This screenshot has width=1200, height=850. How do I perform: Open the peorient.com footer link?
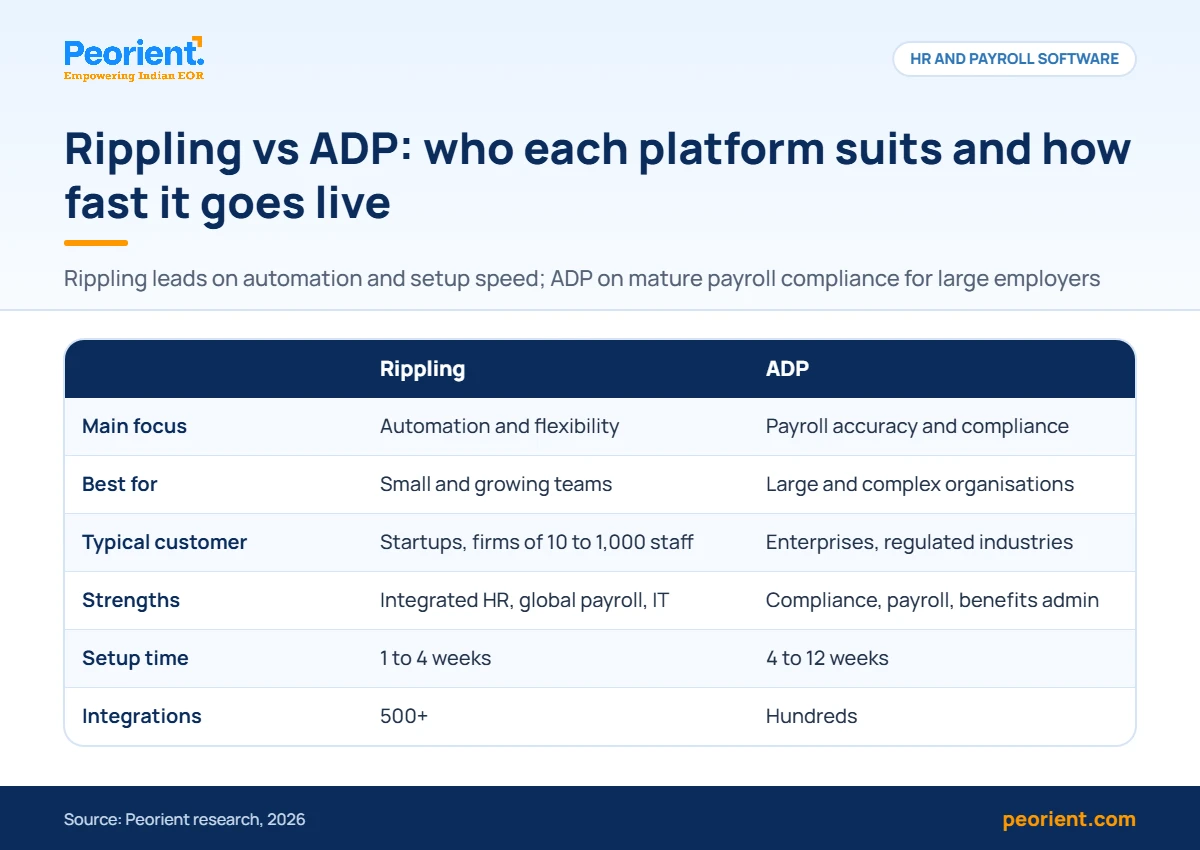[1069, 819]
